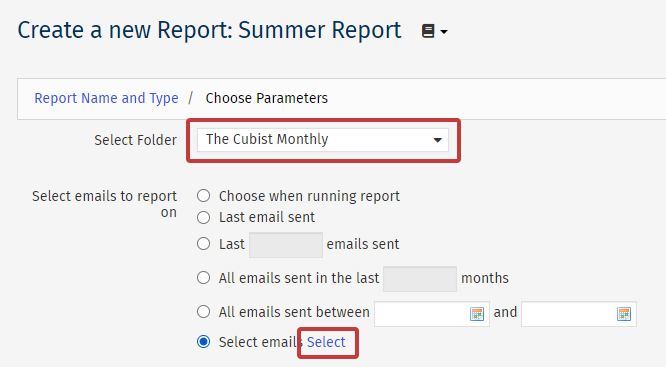Click the 'Create a new Report' page heading
This screenshot has width=666, height=367.
pos(209,31)
